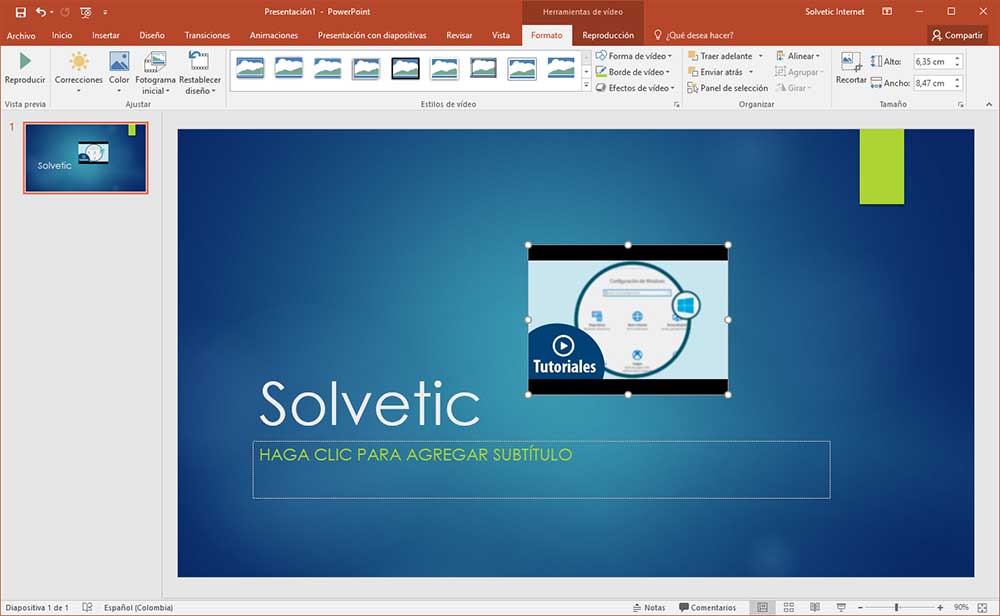This screenshot has height=616, width=1000.
Task: Open Forma de vídeo dropdown
Action: click(x=634, y=55)
